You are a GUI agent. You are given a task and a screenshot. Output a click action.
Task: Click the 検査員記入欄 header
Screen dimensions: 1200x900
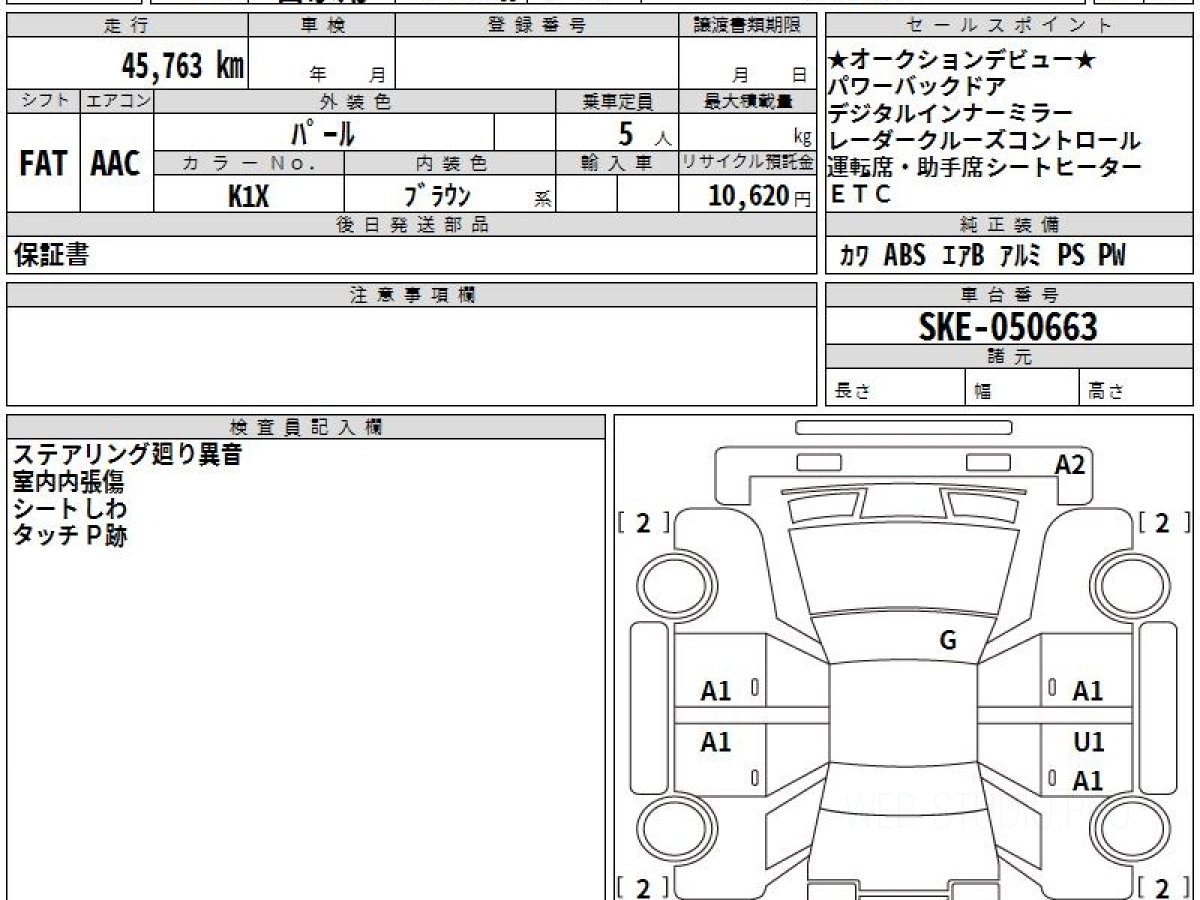click(x=306, y=426)
